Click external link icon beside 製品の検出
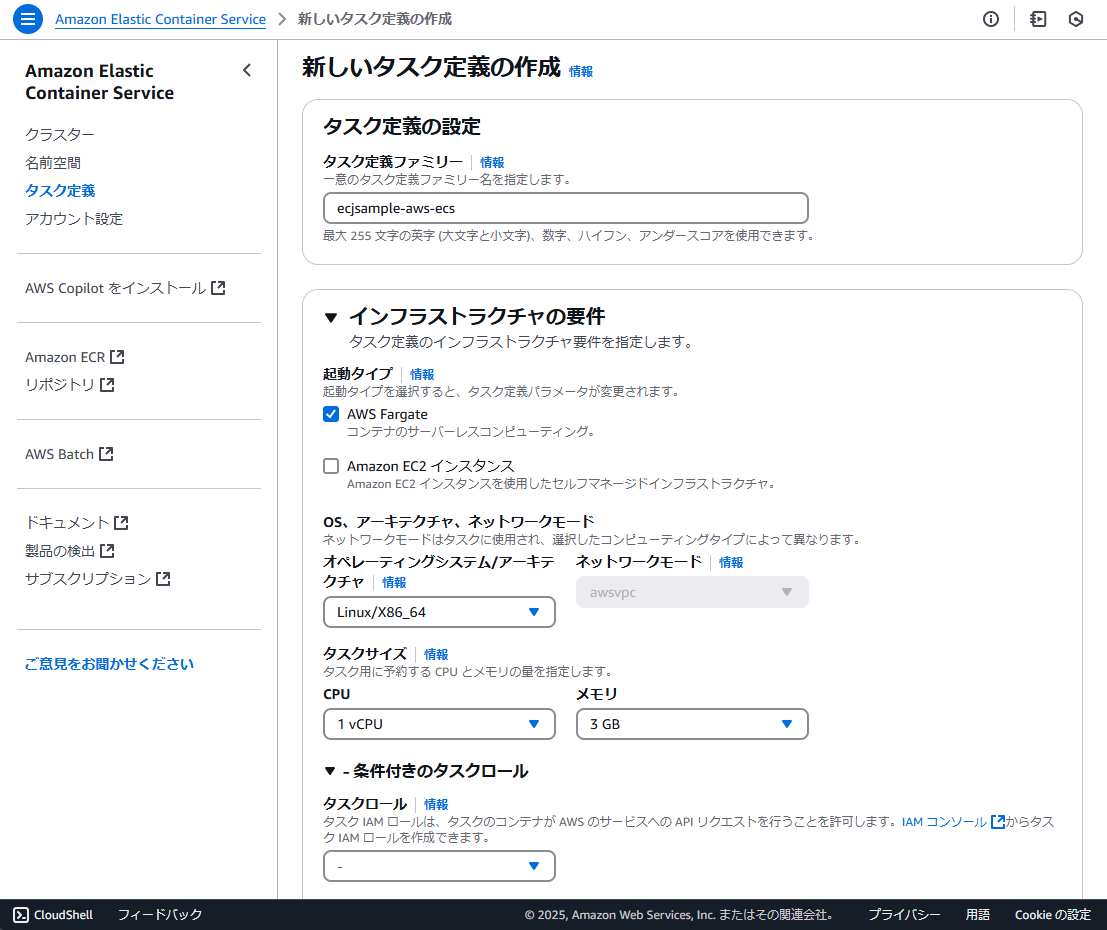Viewport: 1107px width, 930px height. [x=107, y=550]
